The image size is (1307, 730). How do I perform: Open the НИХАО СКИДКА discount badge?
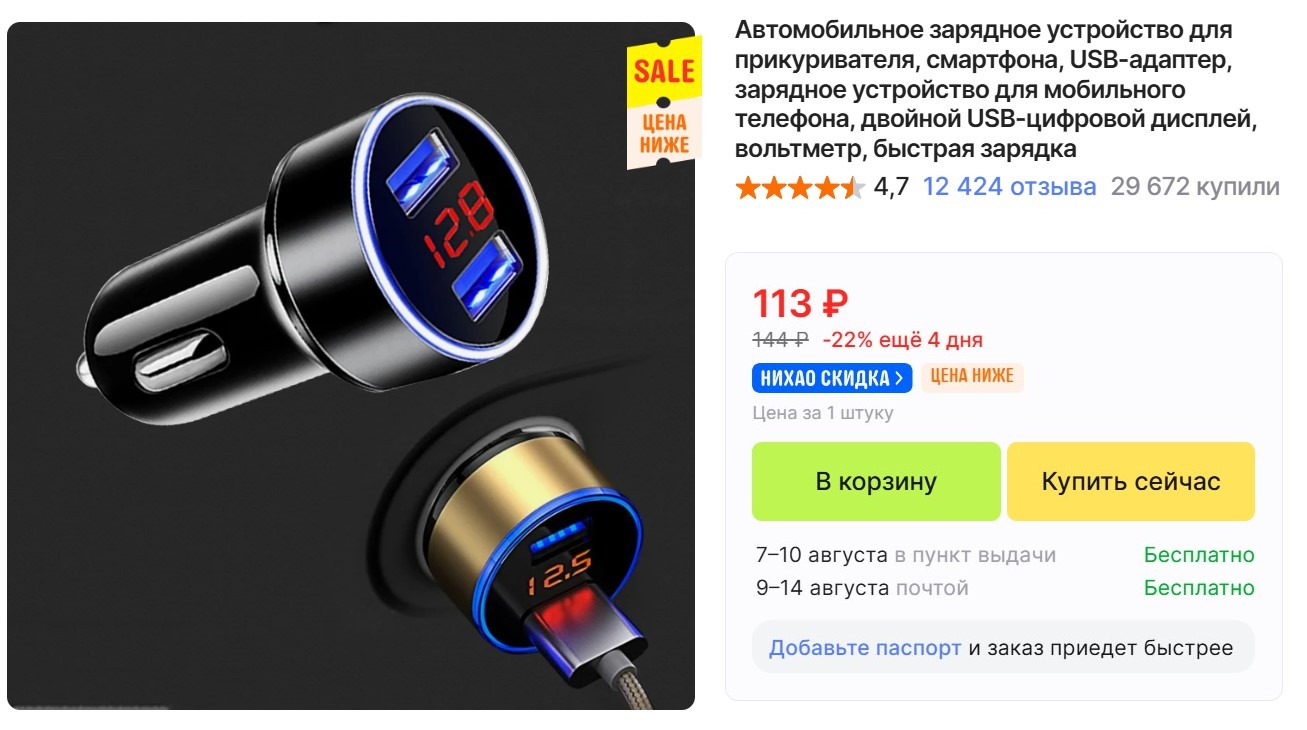point(832,378)
